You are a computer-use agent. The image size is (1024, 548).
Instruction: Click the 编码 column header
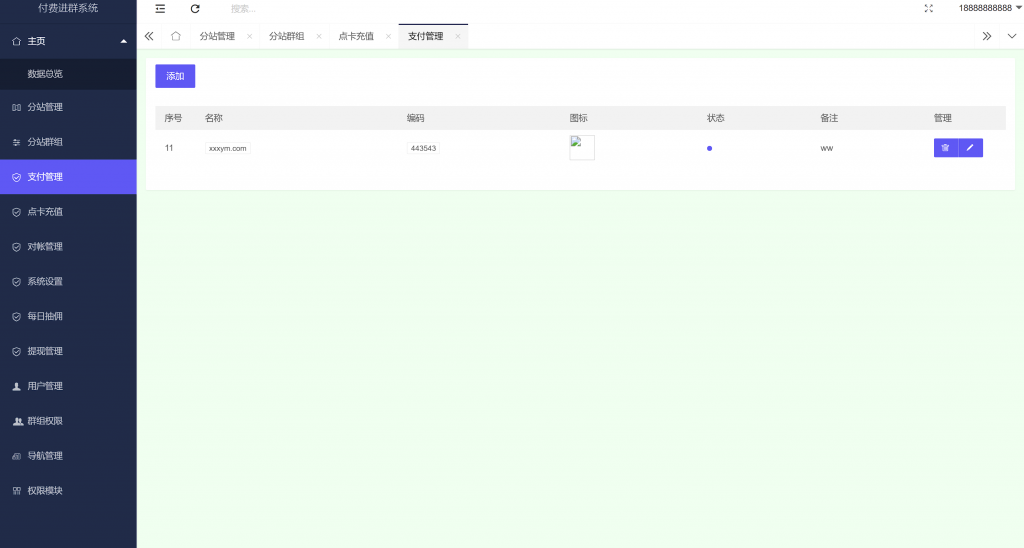pyautogui.click(x=415, y=118)
